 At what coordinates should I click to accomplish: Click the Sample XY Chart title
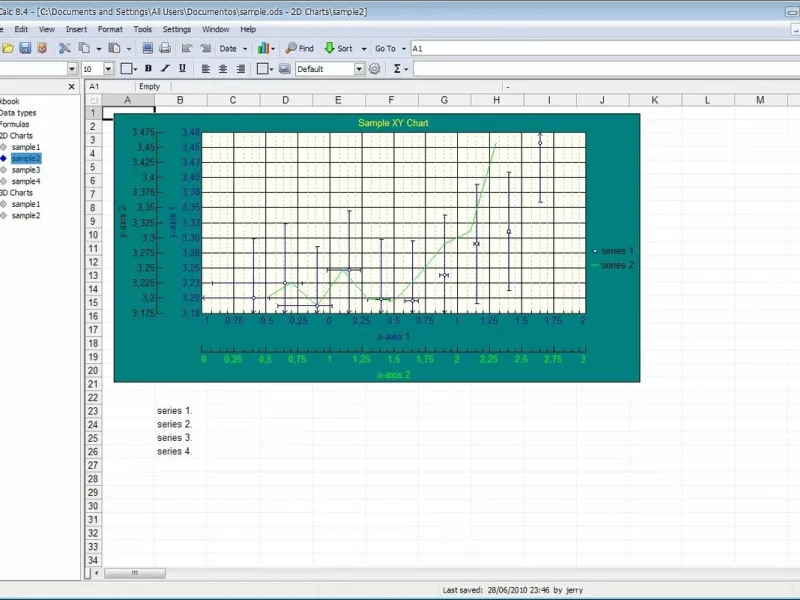click(x=393, y=123)
